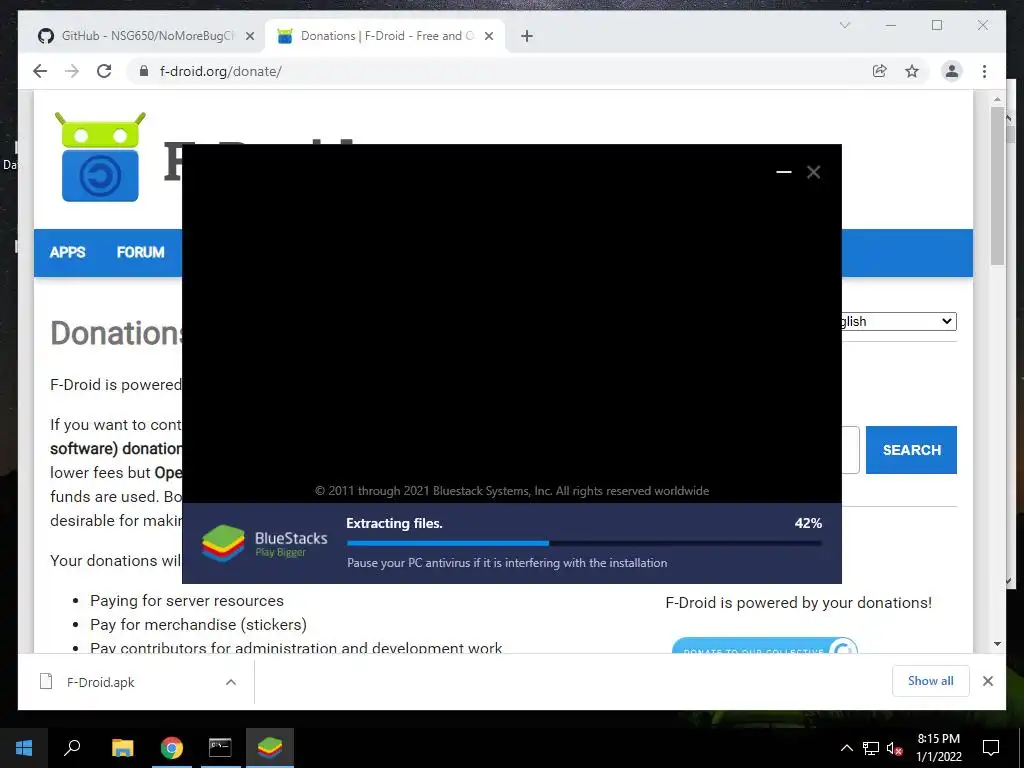Expand F-Droid.apk download options chevron
Image resolution: width=1024 pixels, height=768 pixels.
tap(231, 682)
